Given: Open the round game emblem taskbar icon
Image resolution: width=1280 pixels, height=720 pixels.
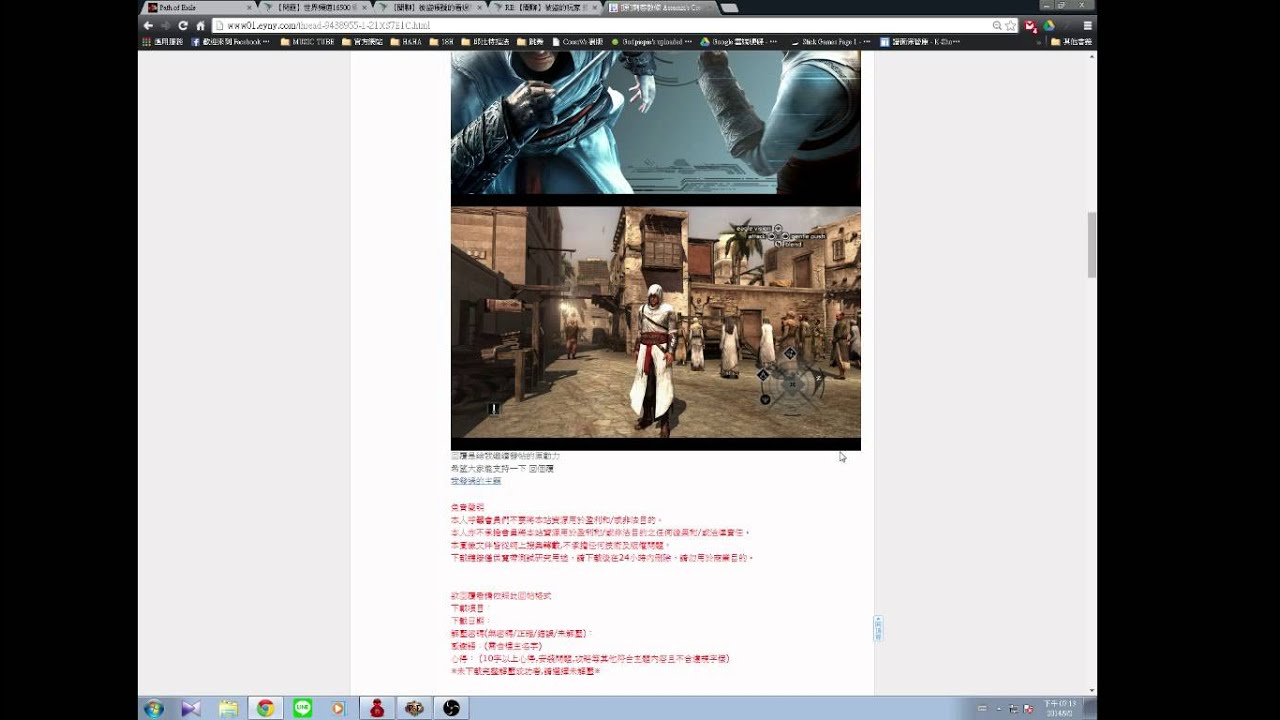Looking at the screenshot, I should point(414,708).
